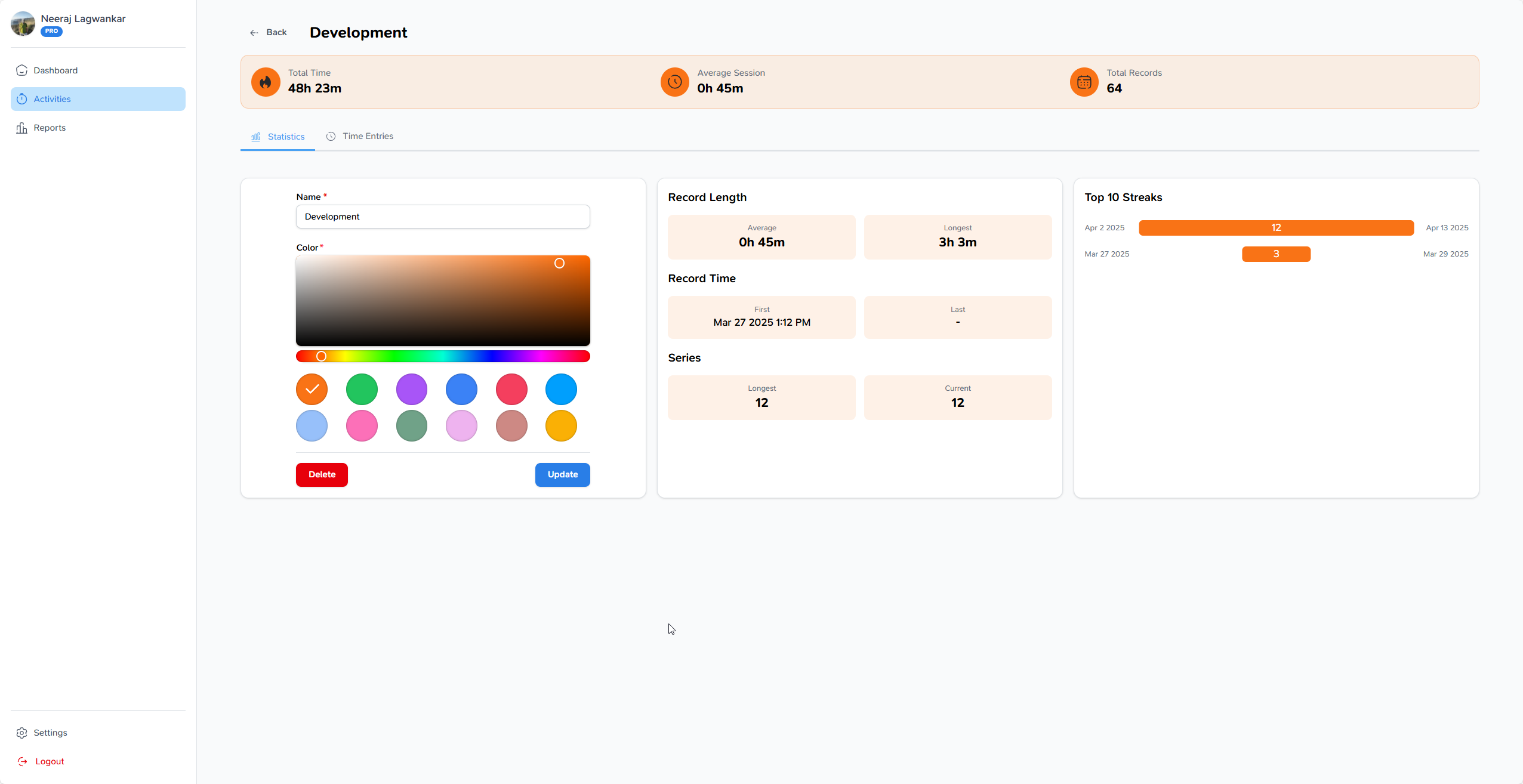Viewport: 1523px width, 784px height.
Task: Adjust the hue slider below the gradient
Action: 442,356
